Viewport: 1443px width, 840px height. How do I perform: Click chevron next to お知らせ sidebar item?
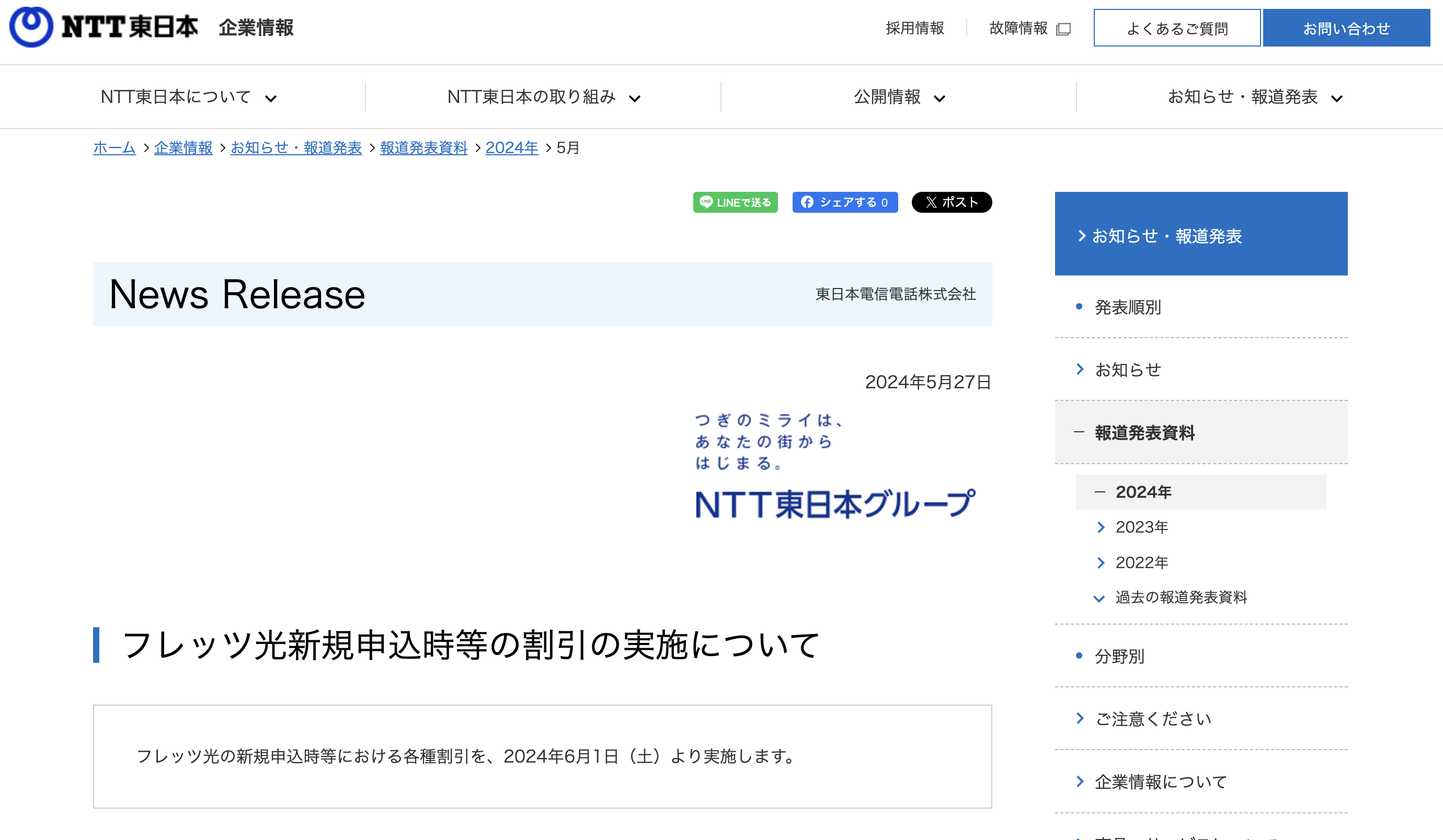click(1080, 370)
